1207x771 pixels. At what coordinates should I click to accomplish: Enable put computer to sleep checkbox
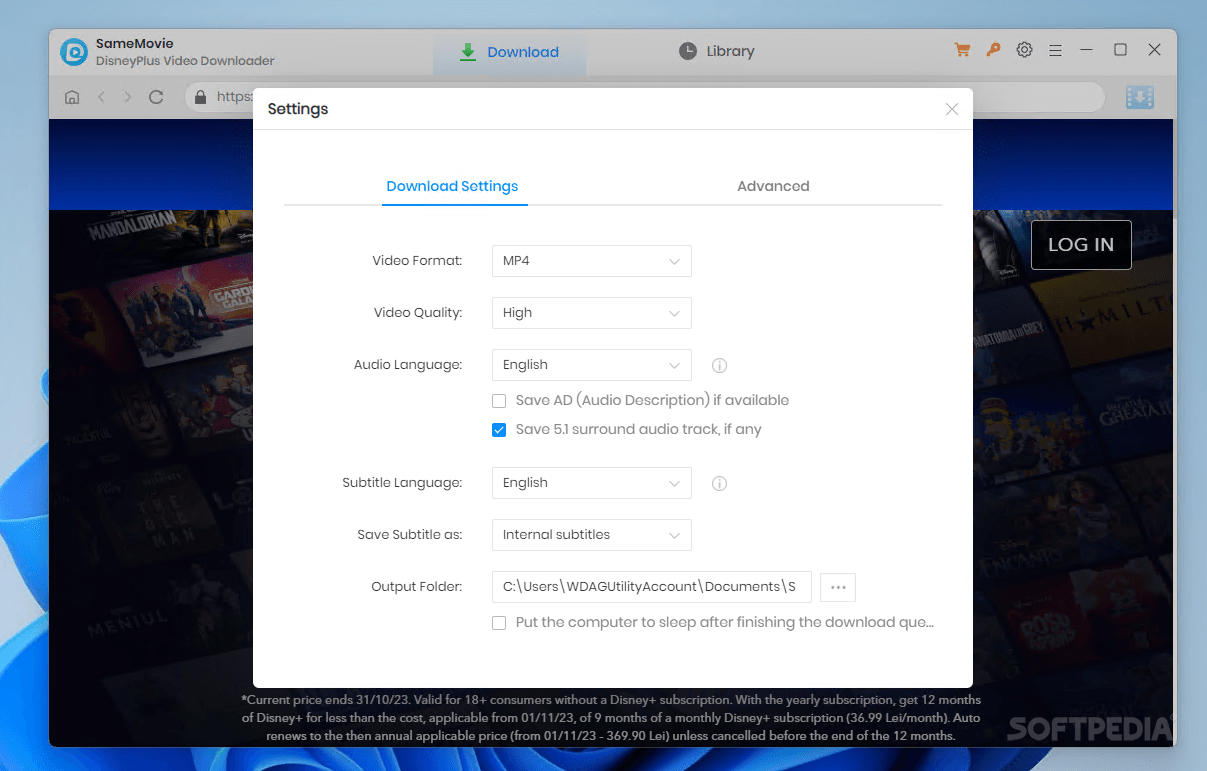tap(499, 623)
